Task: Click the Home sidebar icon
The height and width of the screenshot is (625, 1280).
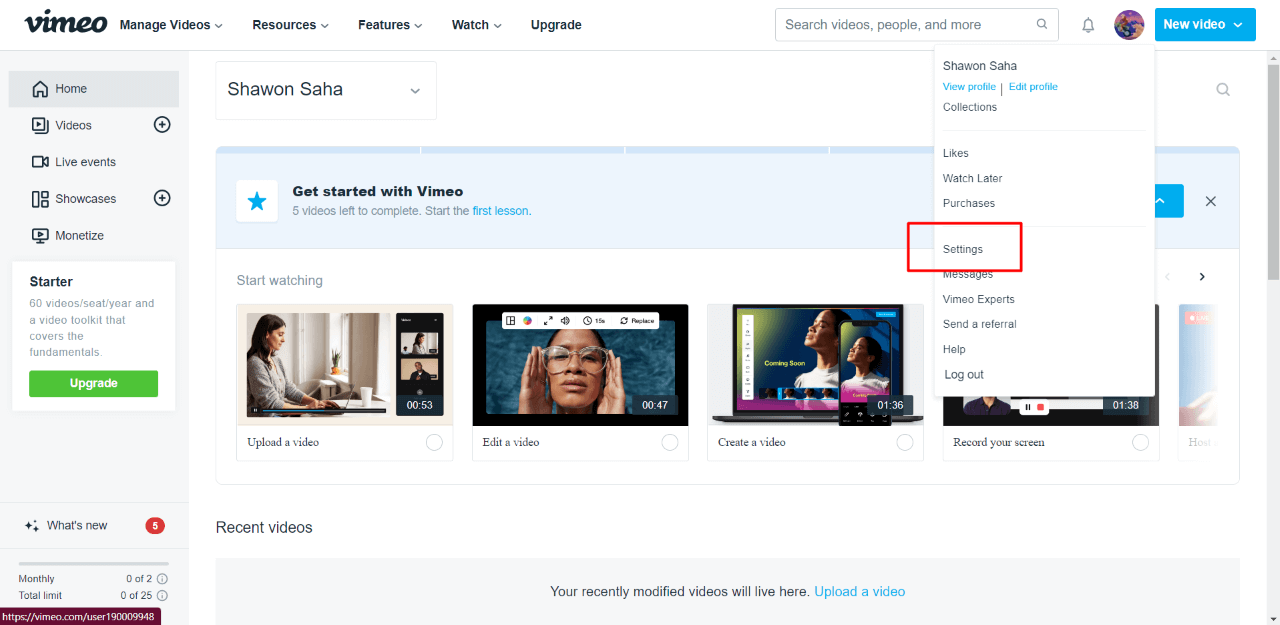Action: click(x=40, y=89)
